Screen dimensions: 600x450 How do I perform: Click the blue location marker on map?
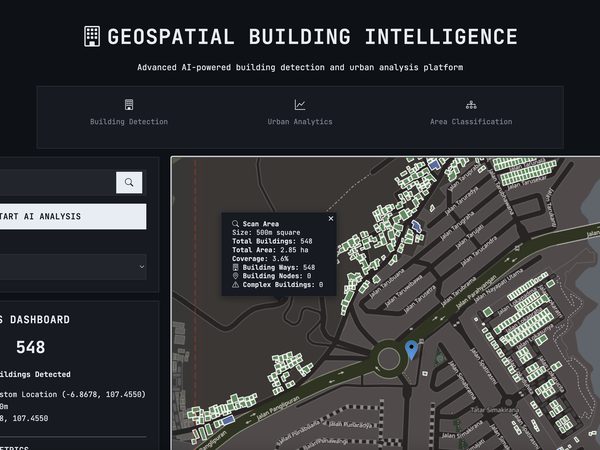point(411,350)
